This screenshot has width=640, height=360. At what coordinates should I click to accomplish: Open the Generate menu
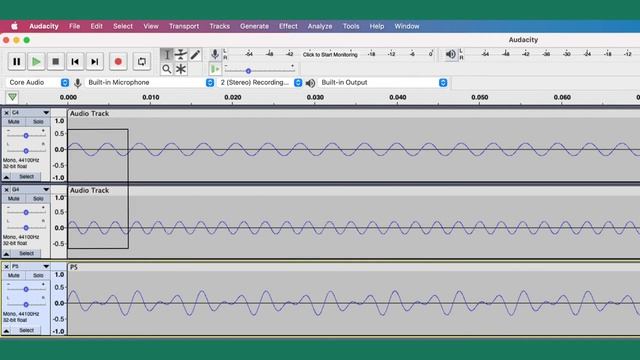(254, 26)
